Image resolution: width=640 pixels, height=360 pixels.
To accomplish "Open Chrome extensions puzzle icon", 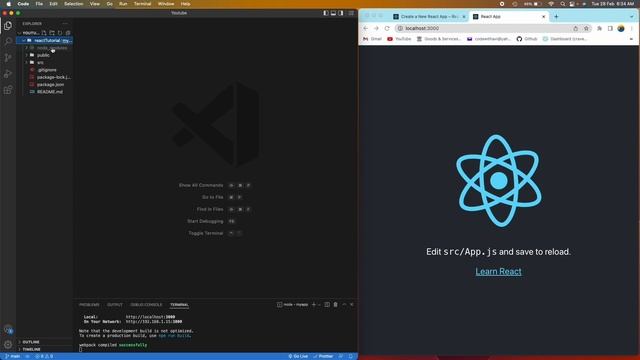I will pos(599,28).
